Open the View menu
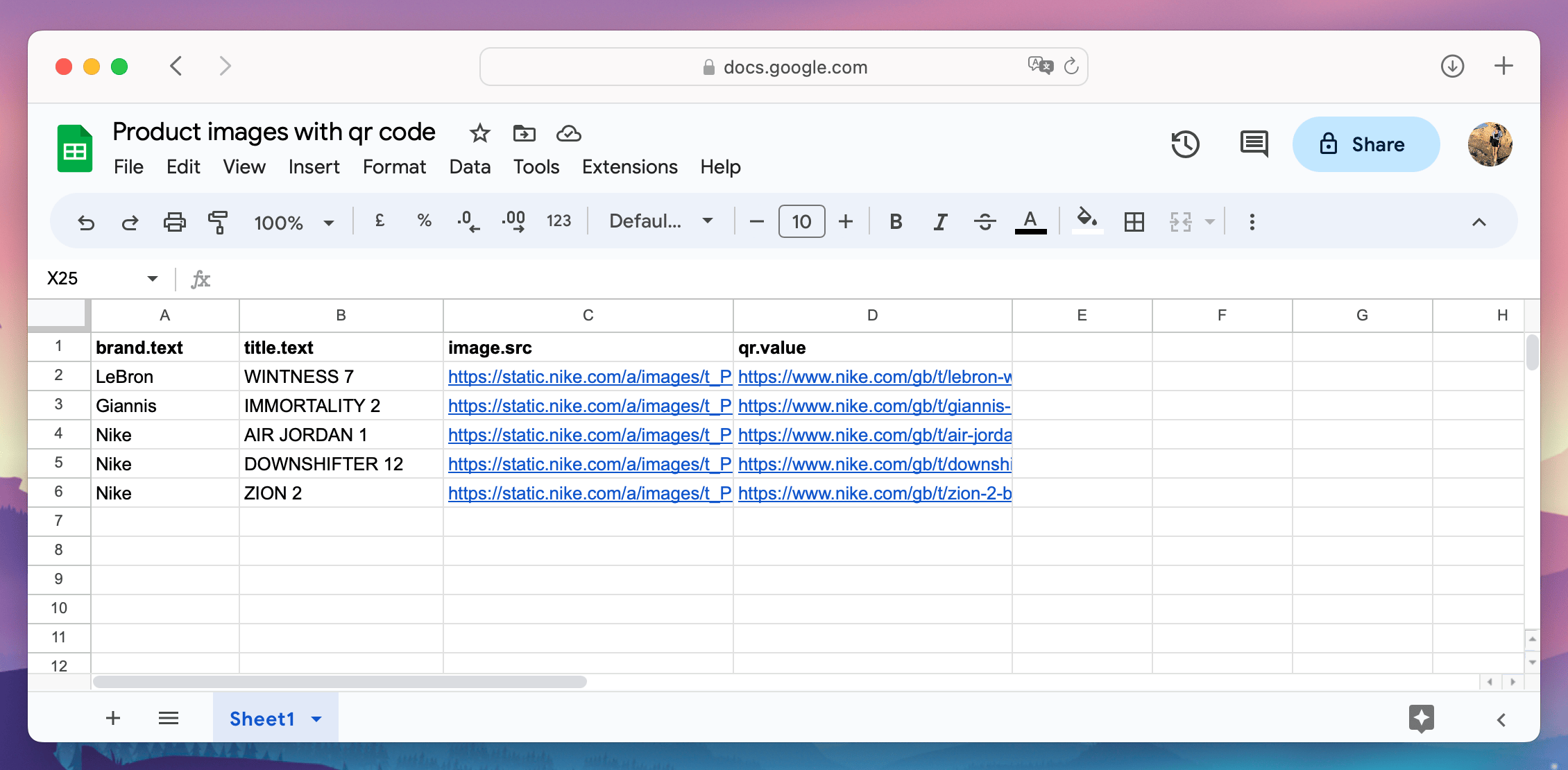The image size is (1568, 770). [x=244, y=167]
